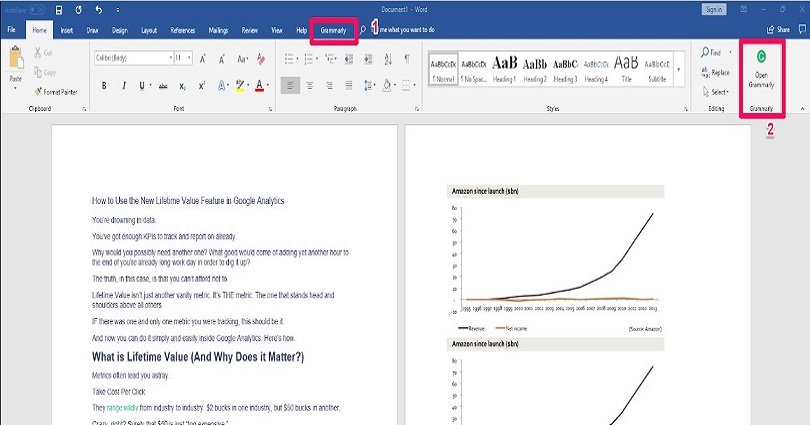Select the Normal style
The height and width of the screenshot is (425, 810).
click(443, 69)
